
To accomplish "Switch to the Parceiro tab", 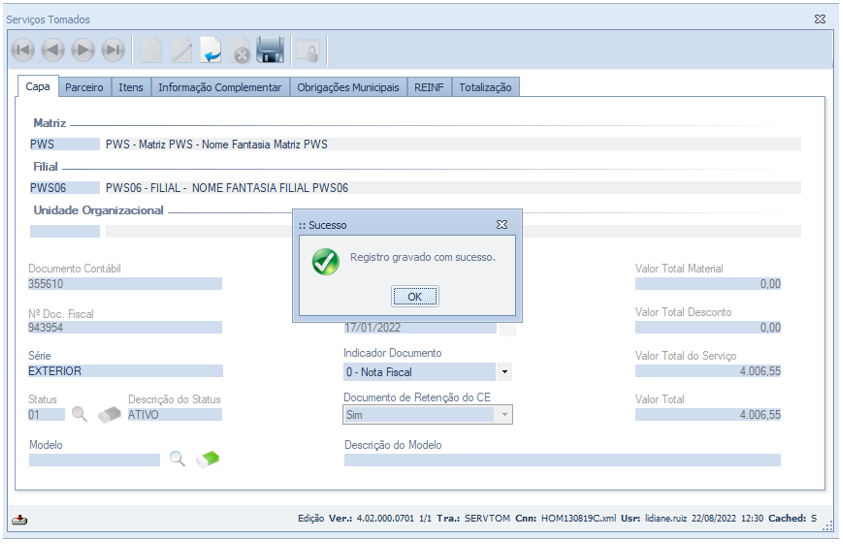I will (84, 88).
